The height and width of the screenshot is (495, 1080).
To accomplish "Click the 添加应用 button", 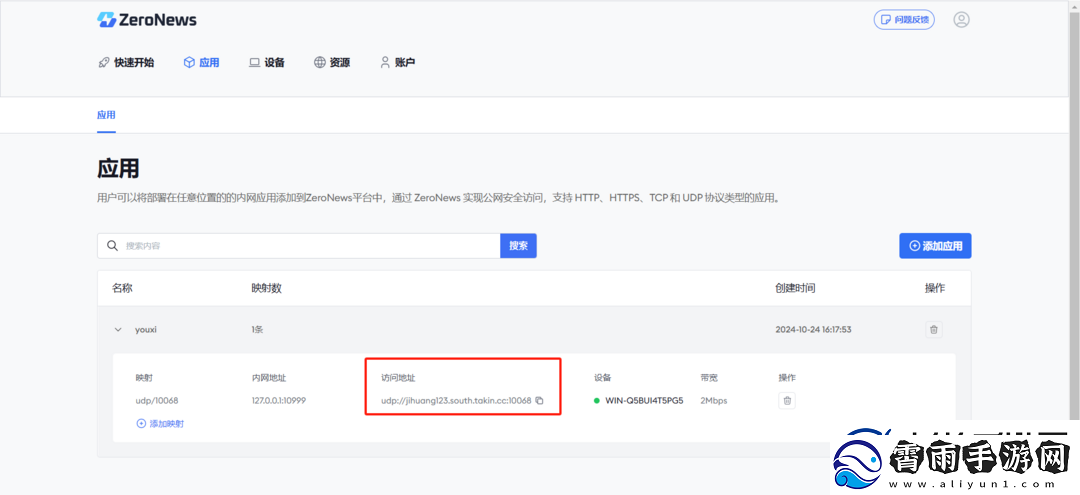I will coord(935,246).
